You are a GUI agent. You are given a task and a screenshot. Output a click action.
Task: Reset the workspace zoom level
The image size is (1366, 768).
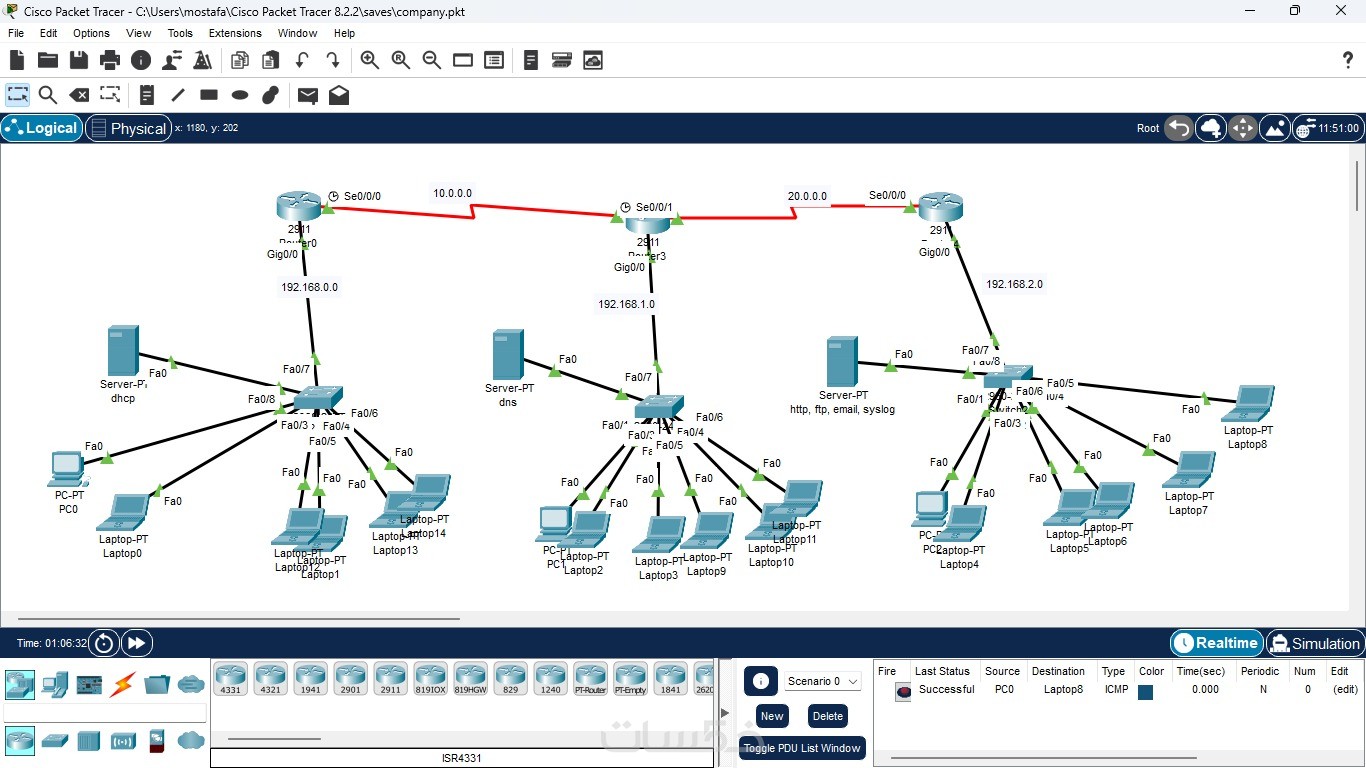pos(401,61)
